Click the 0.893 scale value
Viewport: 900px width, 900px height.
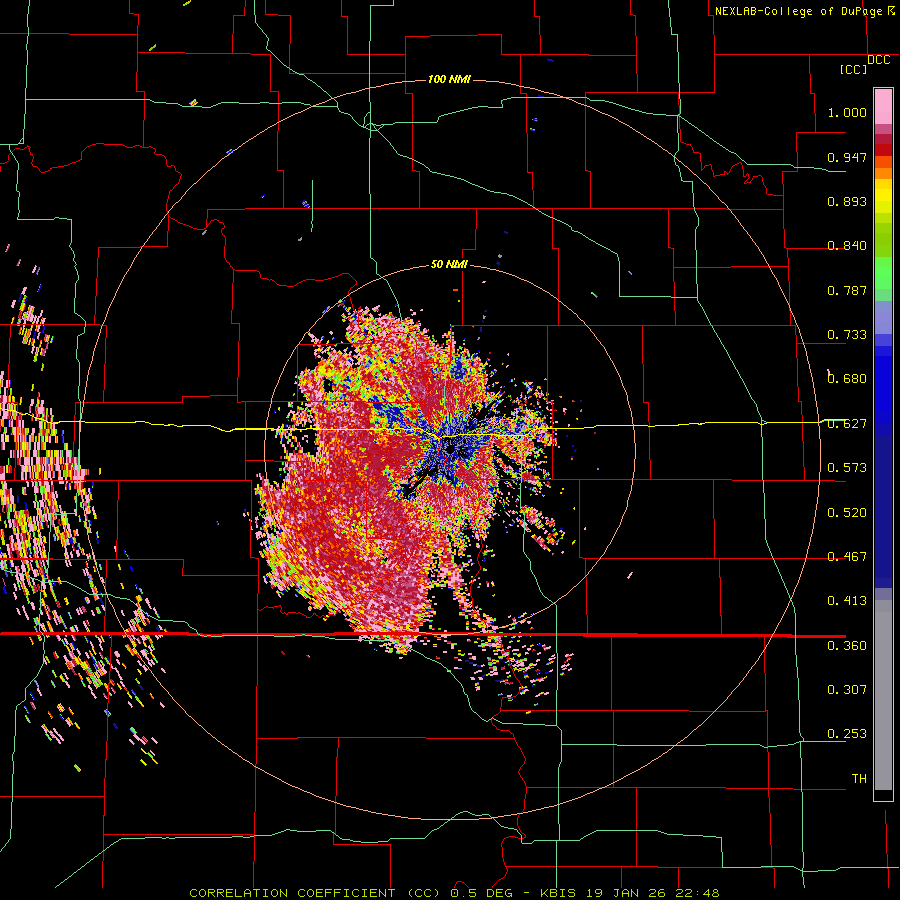pos(847,201)
